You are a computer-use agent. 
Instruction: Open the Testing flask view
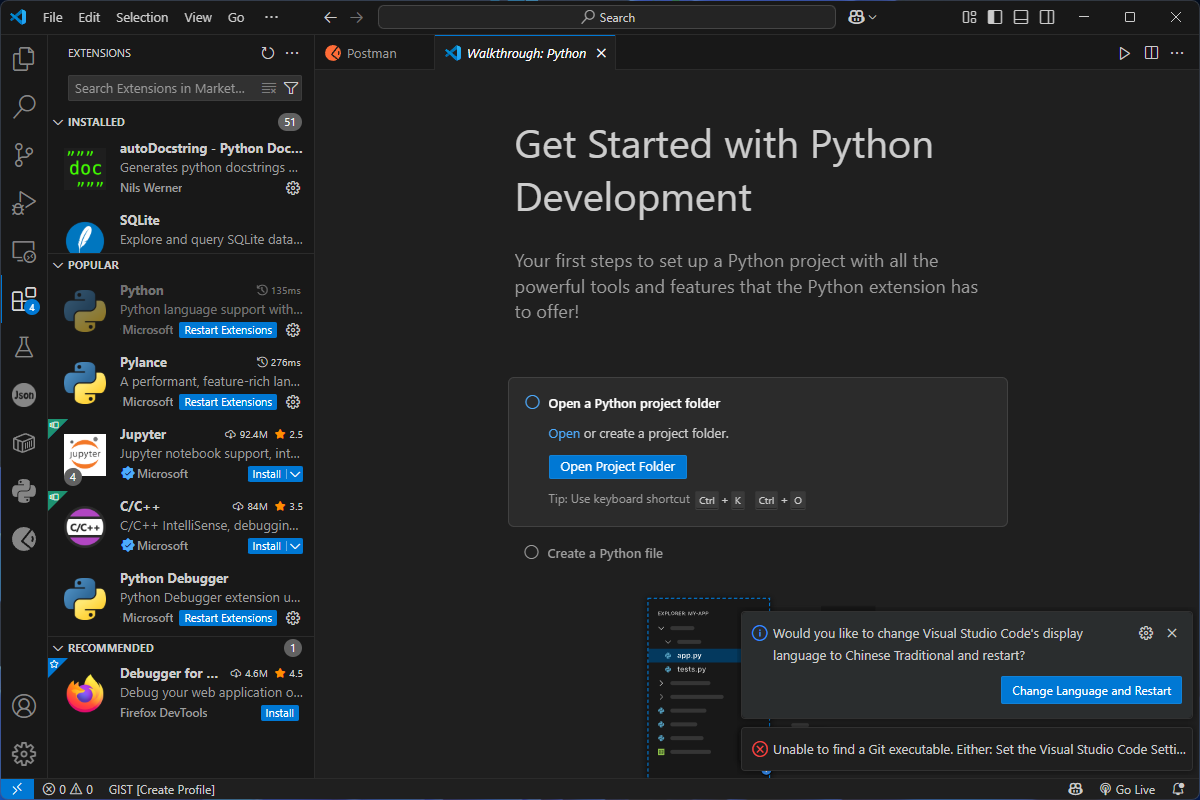click(24, 347)
